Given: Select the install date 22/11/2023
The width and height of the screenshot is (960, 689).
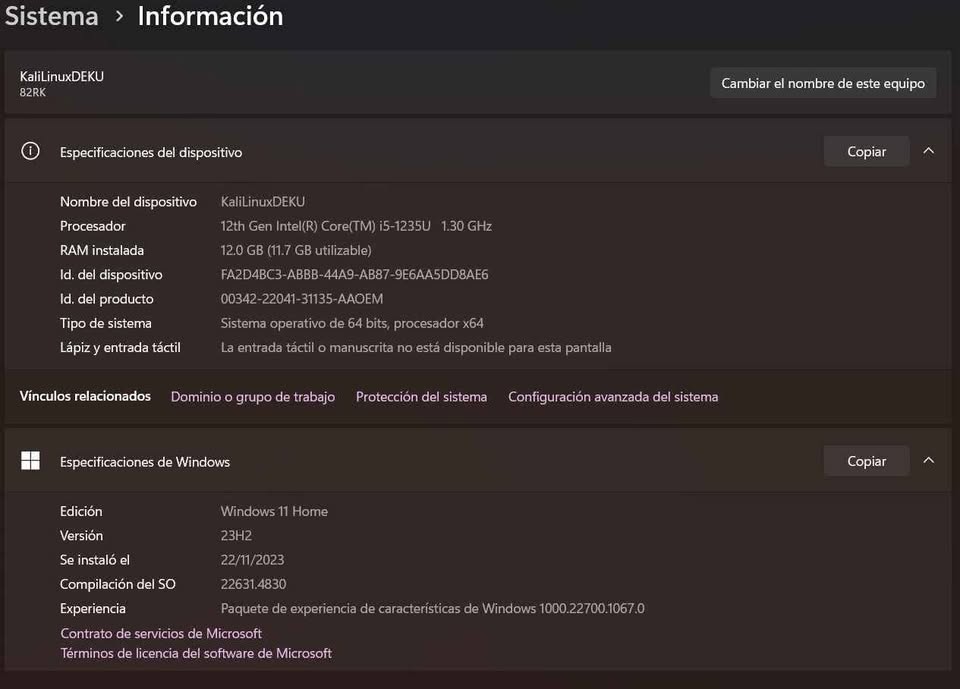Looking at the screenshot, I should click(x=252, y=560).
